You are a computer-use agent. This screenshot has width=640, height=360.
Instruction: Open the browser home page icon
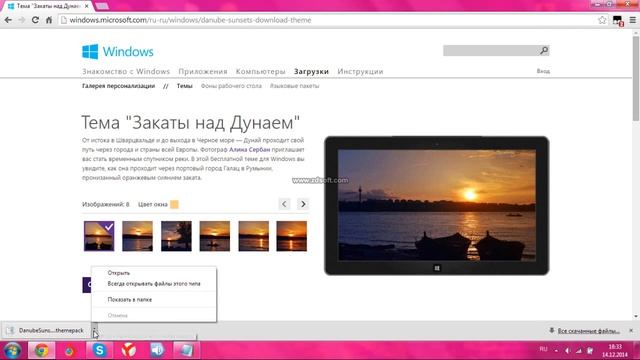49,20
